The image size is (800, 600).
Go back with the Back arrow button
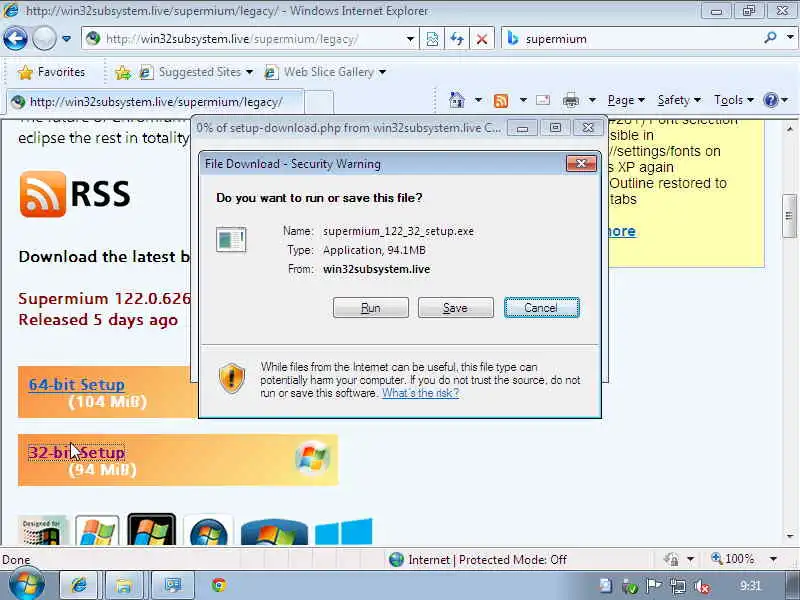tap(15, 39)
